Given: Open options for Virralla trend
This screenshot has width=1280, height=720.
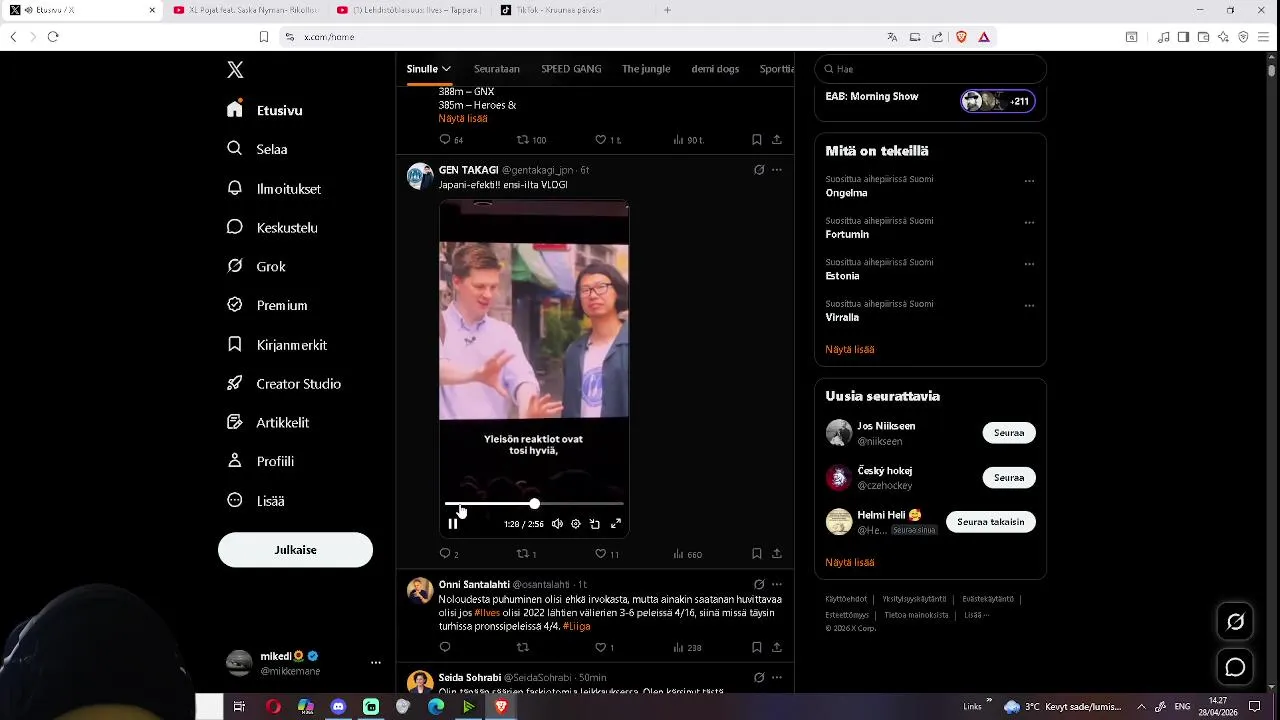Looking at the screenshot, I should coord(1029,306).
